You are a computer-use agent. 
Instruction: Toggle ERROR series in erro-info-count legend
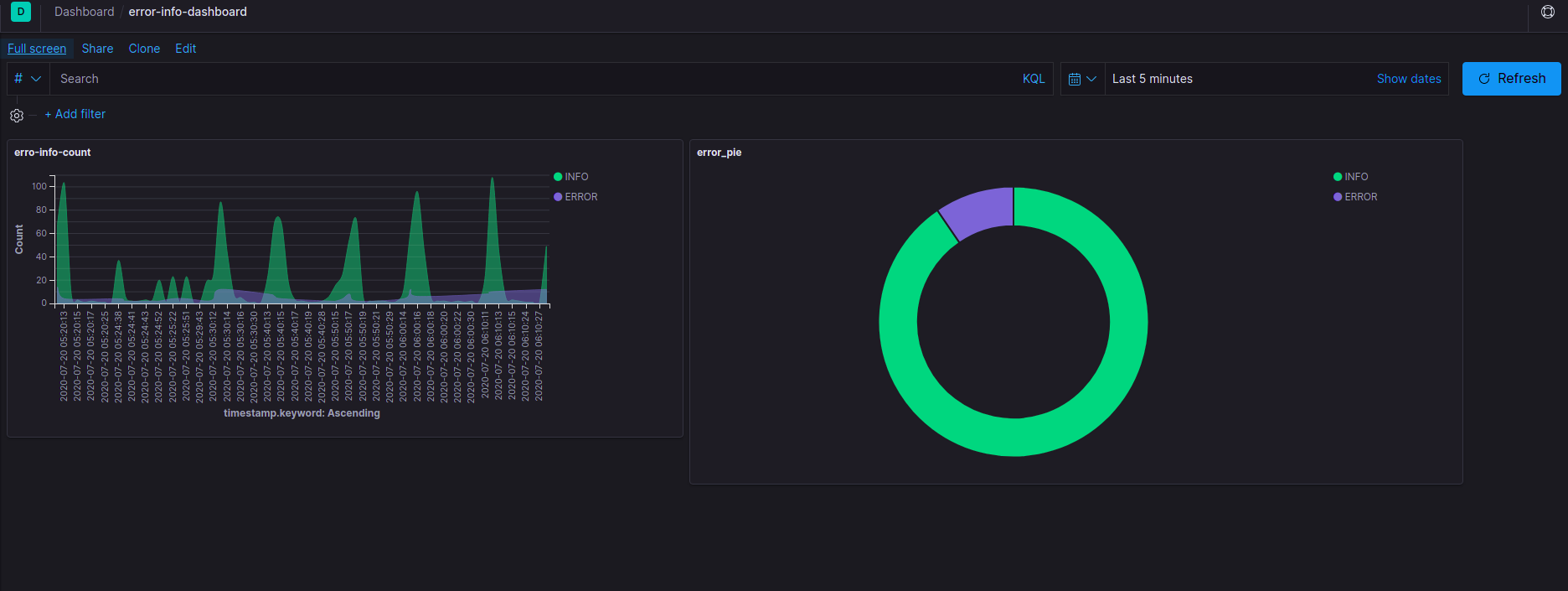(580, 197)
